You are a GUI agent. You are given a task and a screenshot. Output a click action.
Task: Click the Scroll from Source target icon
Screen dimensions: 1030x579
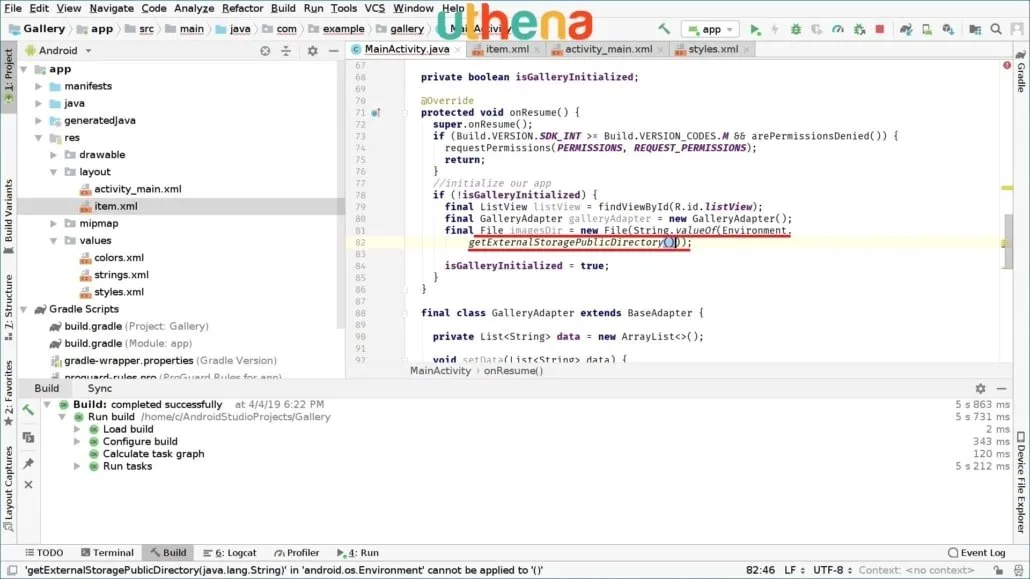(265, 51)
